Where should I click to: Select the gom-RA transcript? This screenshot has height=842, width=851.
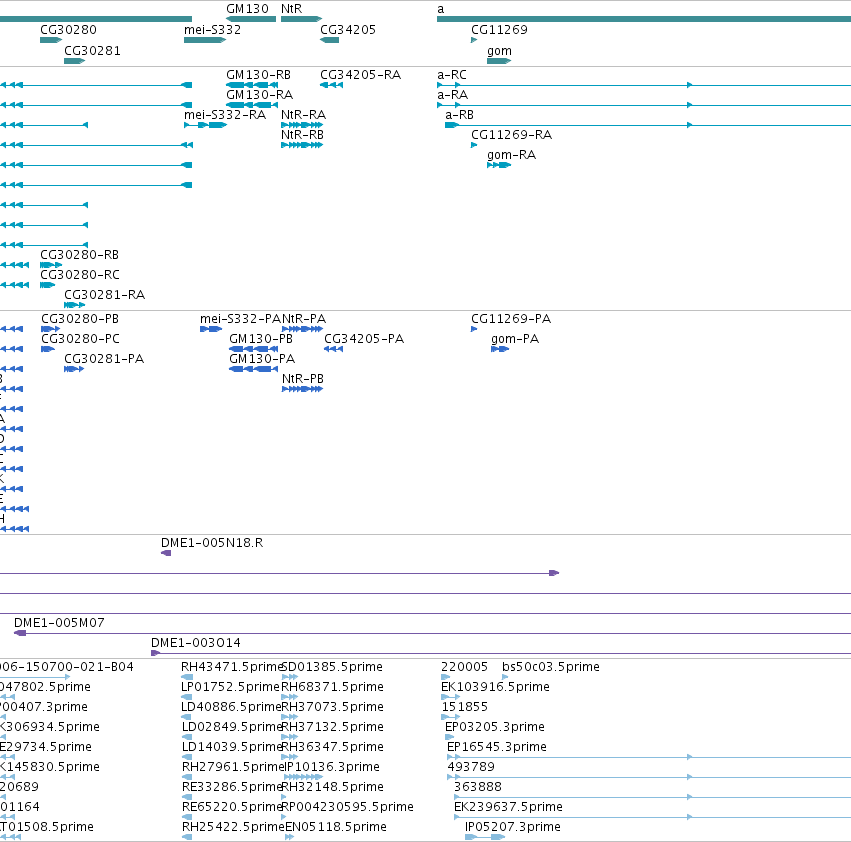[499, 165]
